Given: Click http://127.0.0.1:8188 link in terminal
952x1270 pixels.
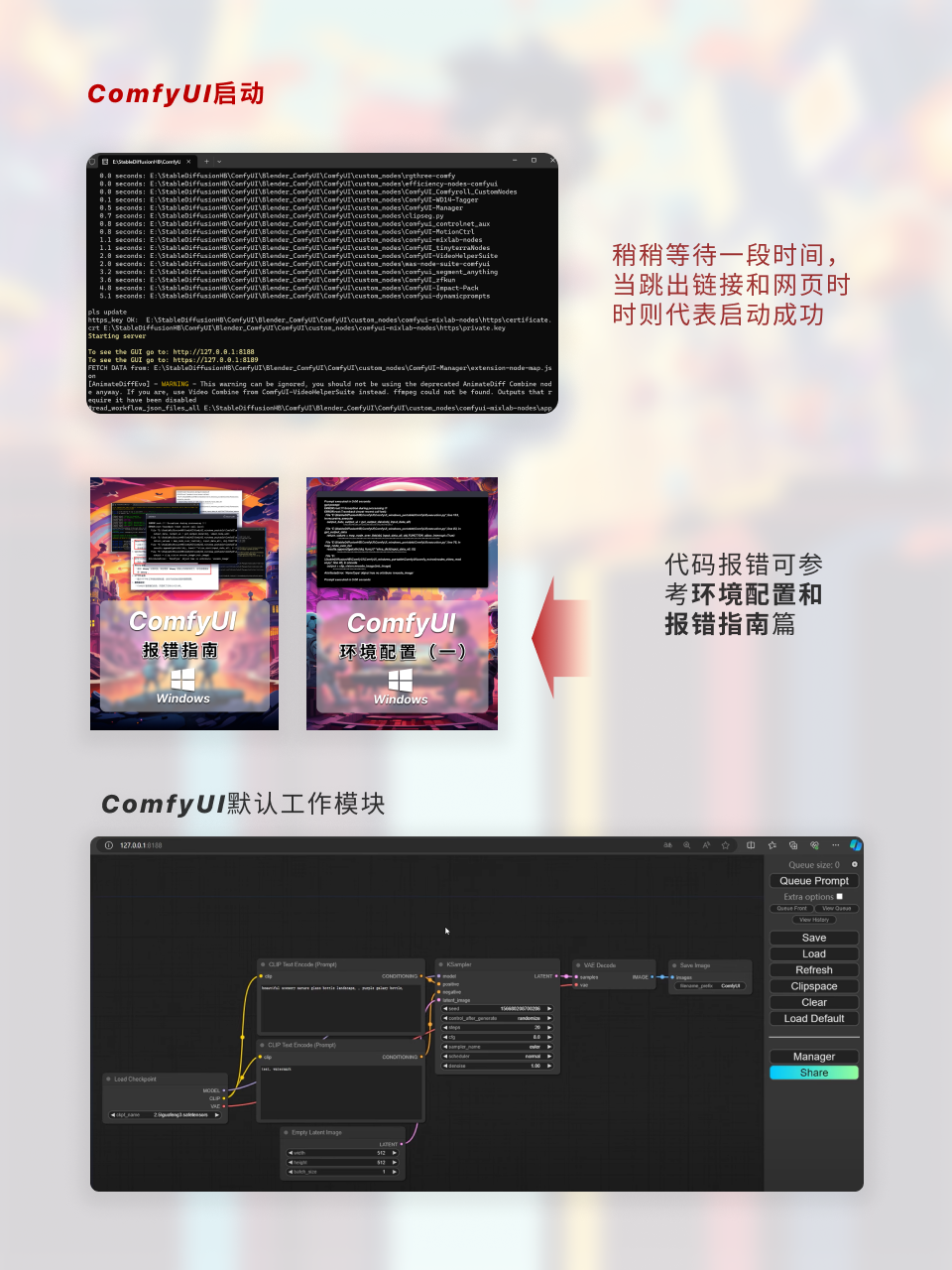Looking at the screenshot, I should coord(213,352).
